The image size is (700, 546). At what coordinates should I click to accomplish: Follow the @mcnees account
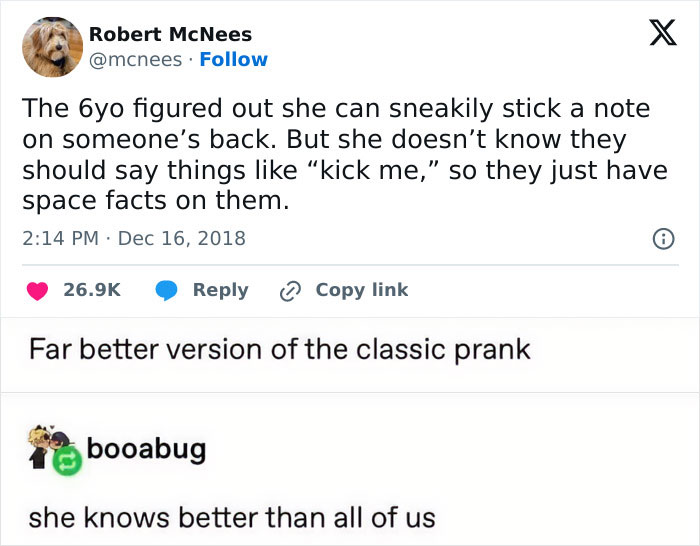pos(233,60)
